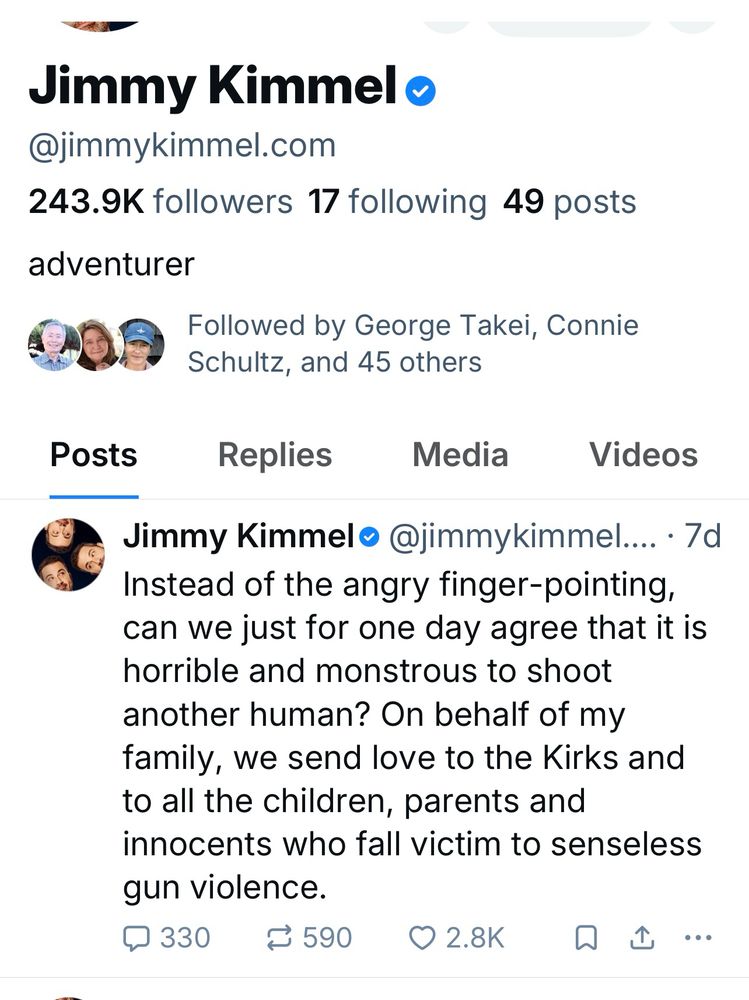Tap the three mutual follower avatars
Screen dimensions: 749x1000
pos(96,345)
